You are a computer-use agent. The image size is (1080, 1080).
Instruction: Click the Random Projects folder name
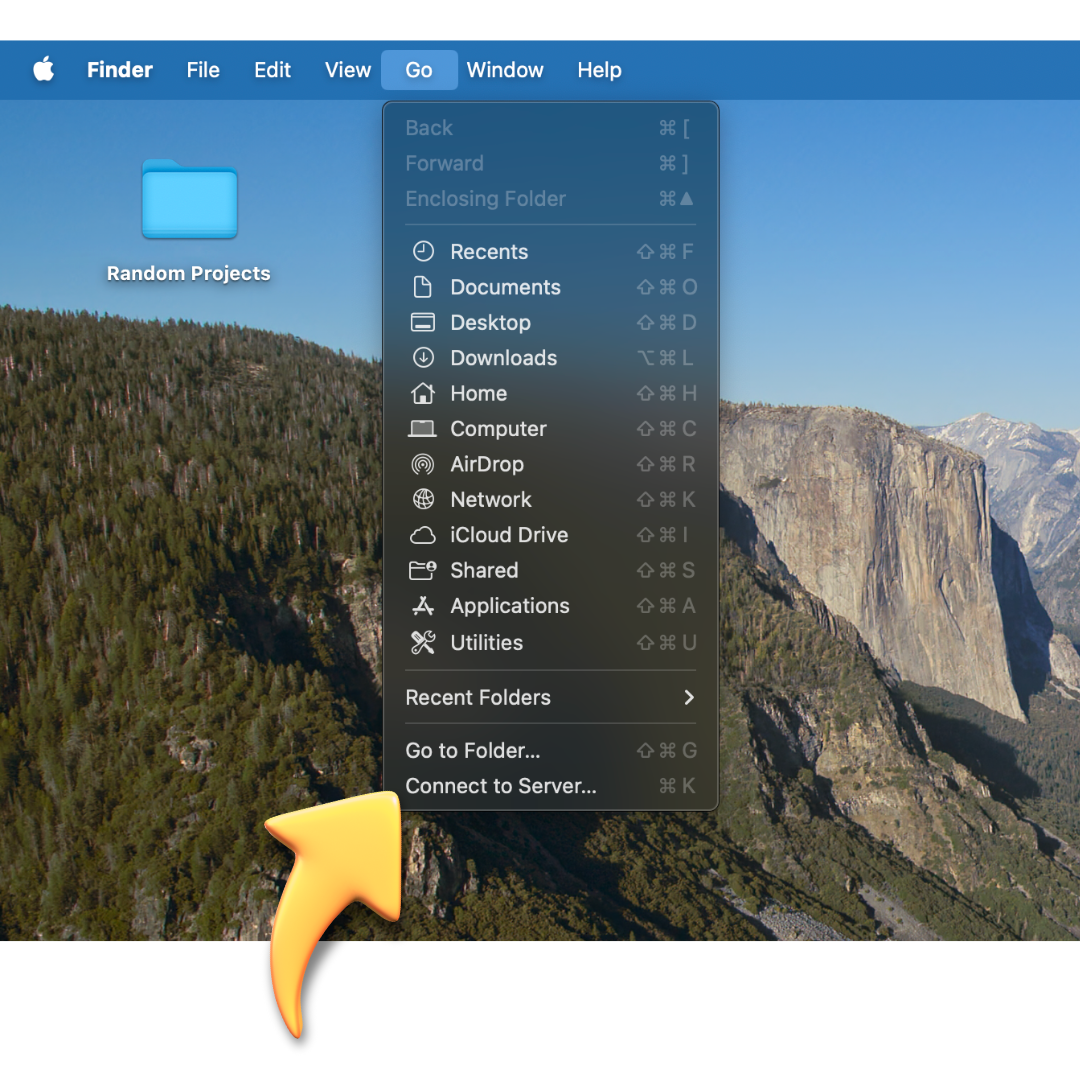coord(189,273)
